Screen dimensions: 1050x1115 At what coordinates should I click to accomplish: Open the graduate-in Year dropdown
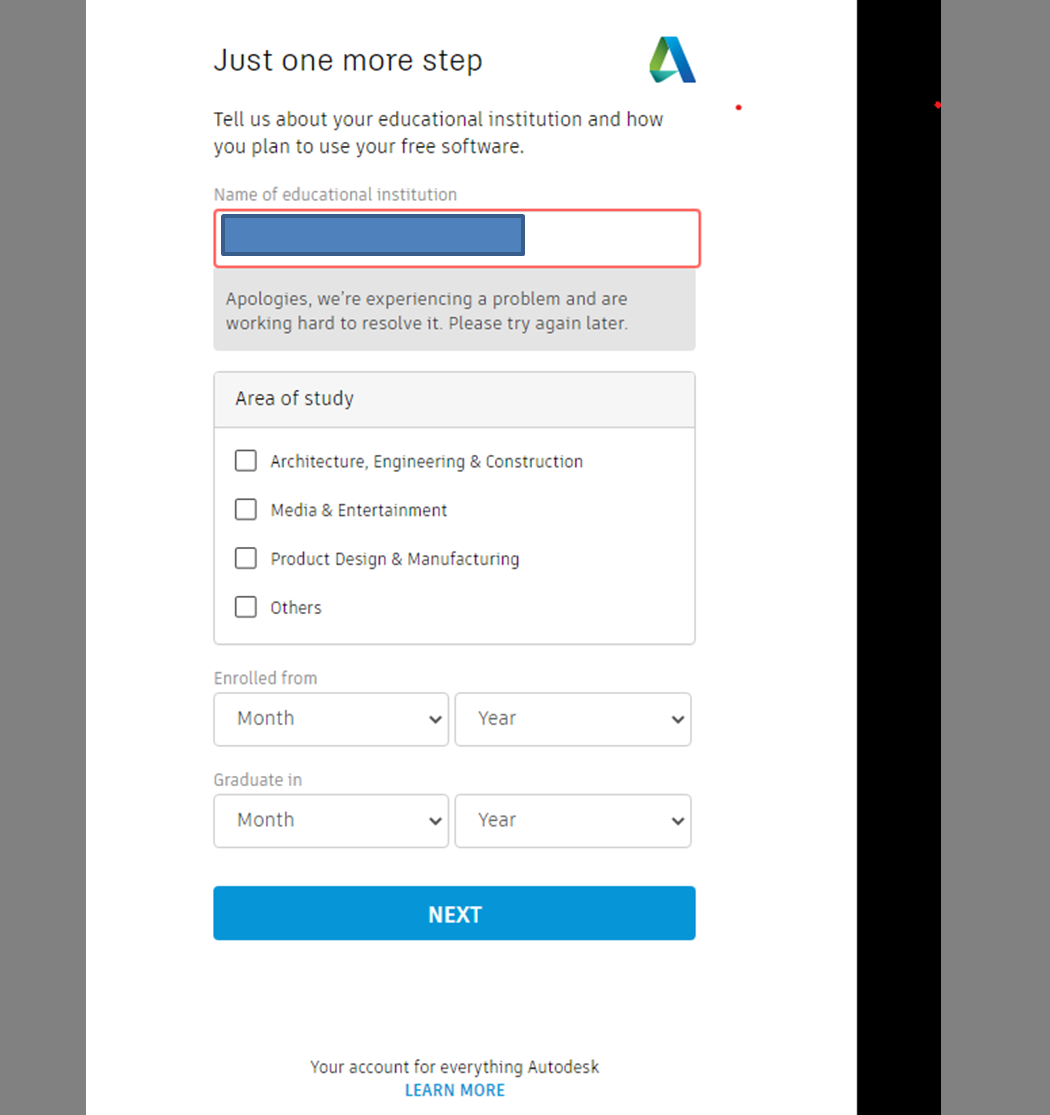573,821
